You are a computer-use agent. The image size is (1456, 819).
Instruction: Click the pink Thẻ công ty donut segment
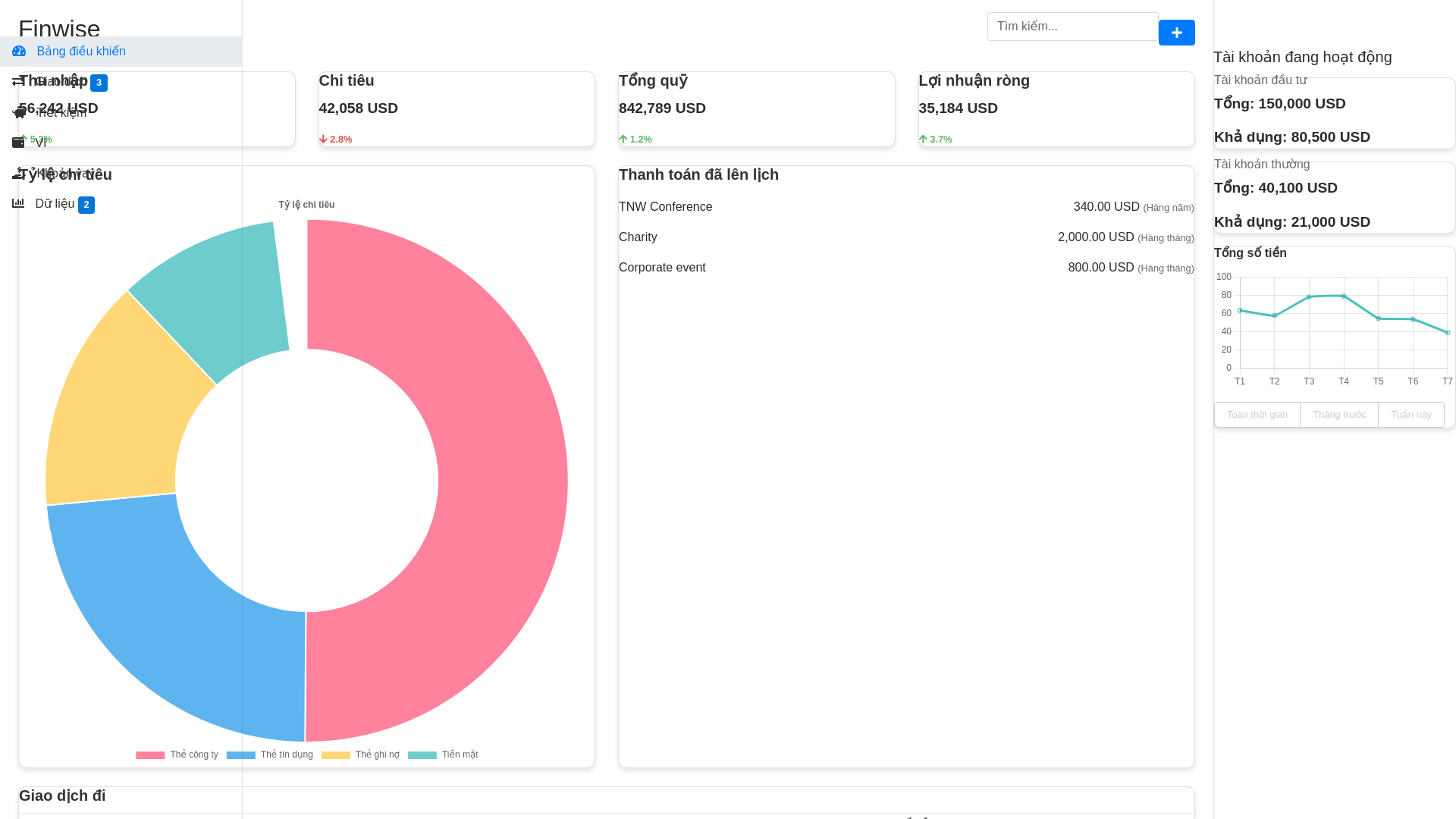pyautogui.click(x=502, y=481)
